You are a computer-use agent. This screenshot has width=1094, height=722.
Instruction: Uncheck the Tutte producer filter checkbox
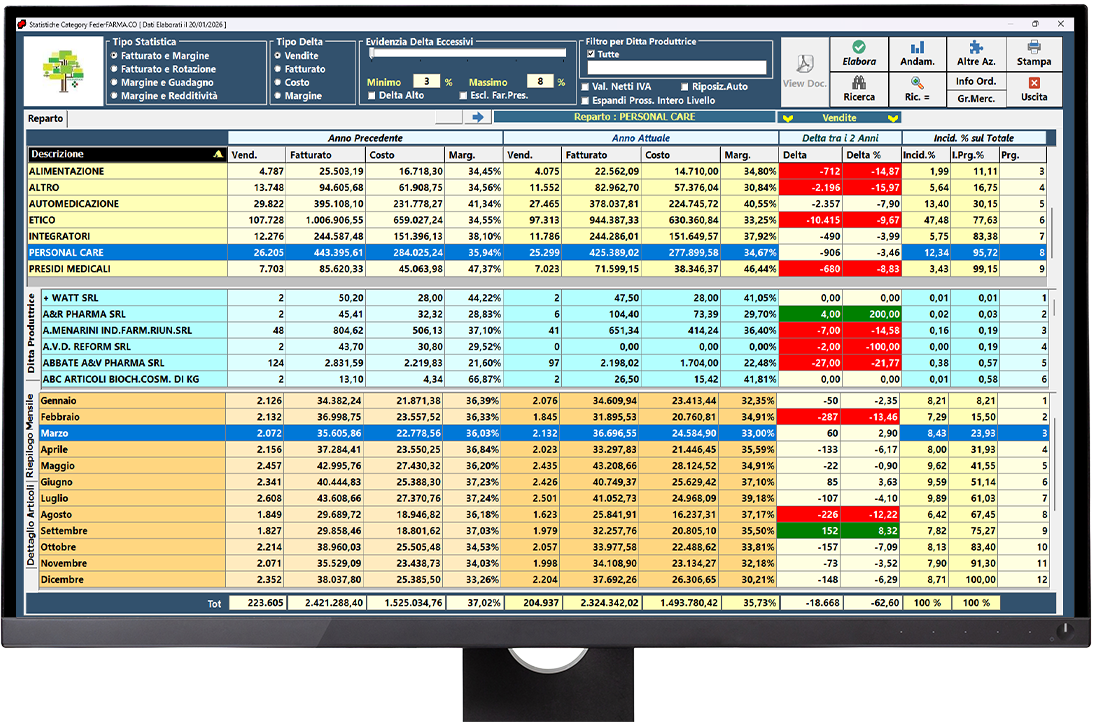pyautogui.click(x=590, y=55)
